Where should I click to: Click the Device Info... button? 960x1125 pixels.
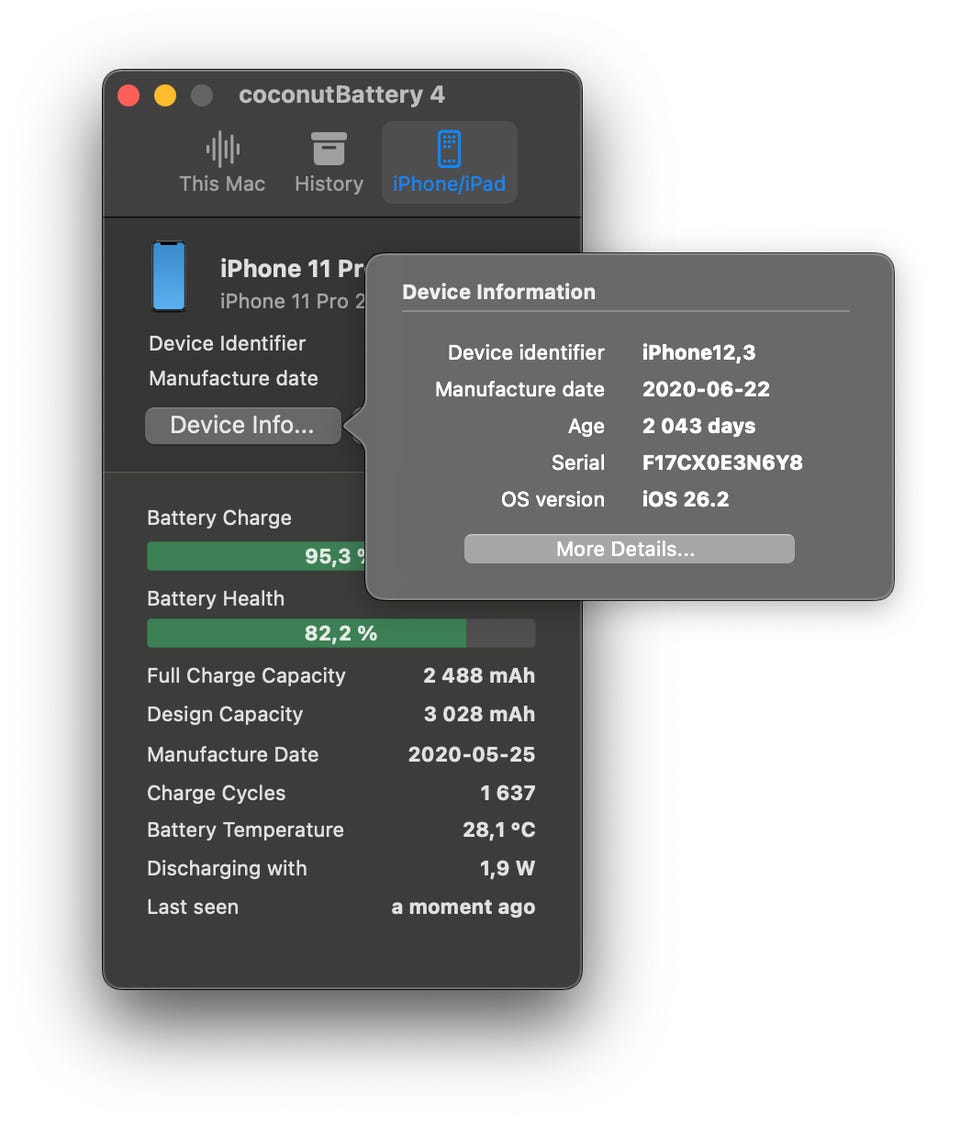243,425
